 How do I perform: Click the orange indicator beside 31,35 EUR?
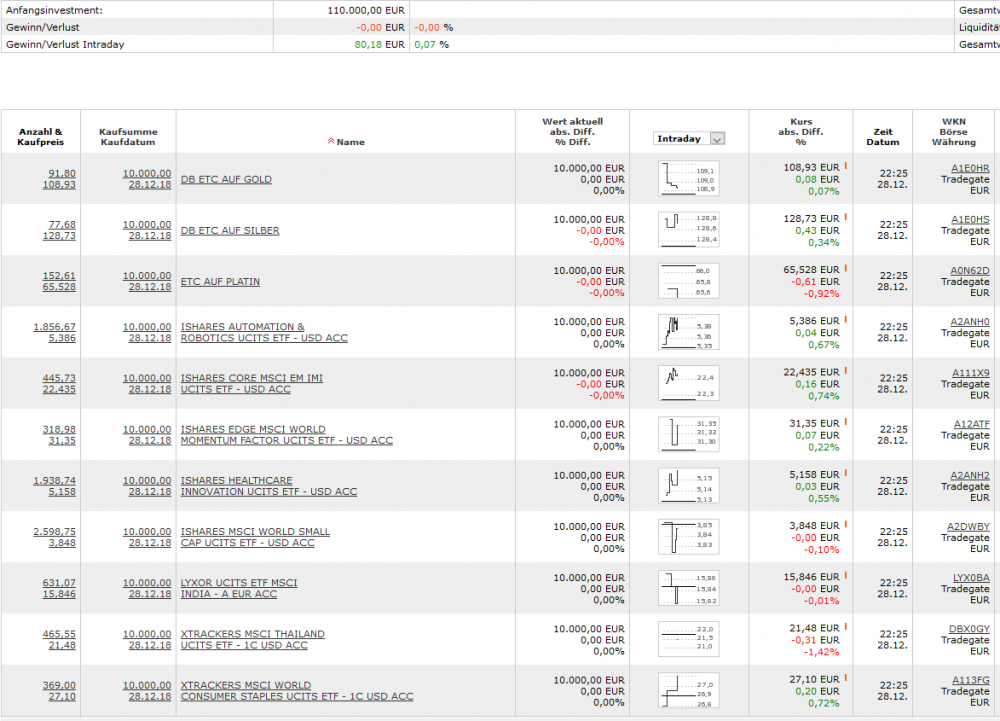click(846, 421)
